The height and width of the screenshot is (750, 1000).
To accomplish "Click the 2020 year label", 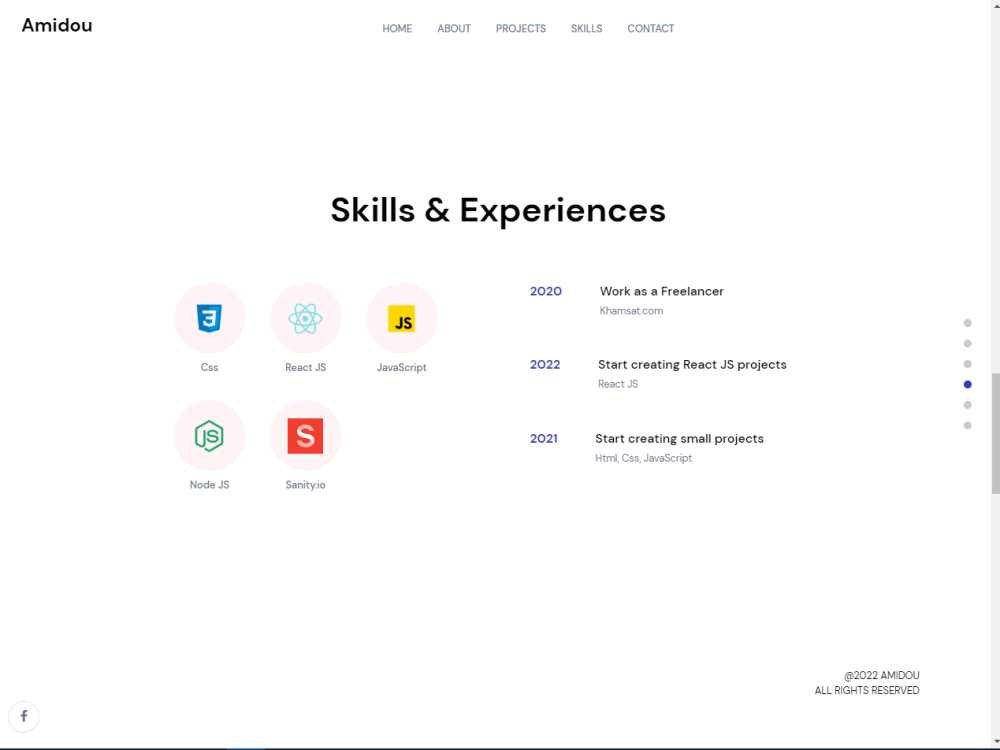I will point(546,291).
